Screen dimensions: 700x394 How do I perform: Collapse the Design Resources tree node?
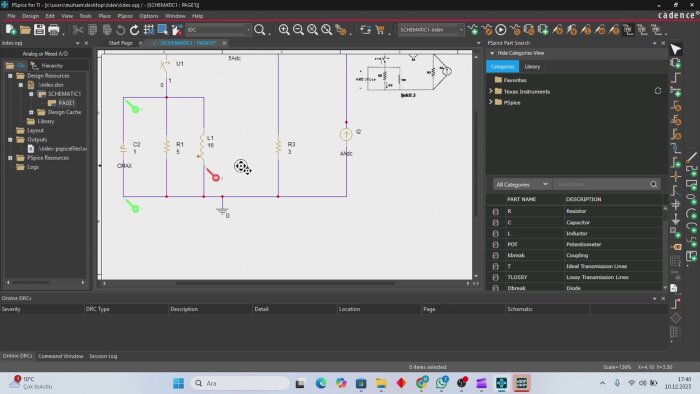point(10,76)
